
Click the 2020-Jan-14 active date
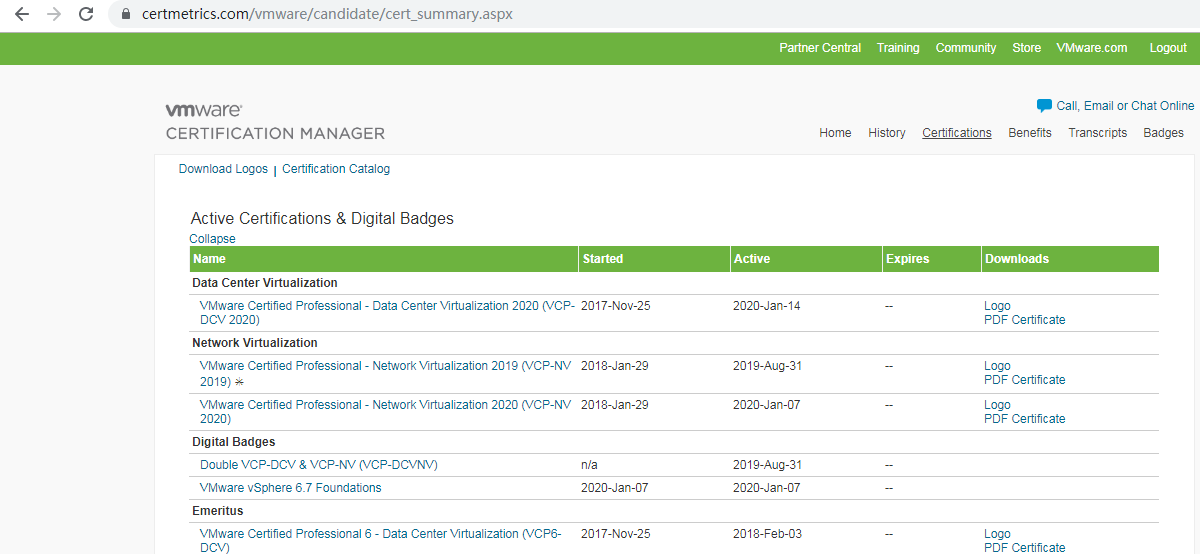[767, 306]
